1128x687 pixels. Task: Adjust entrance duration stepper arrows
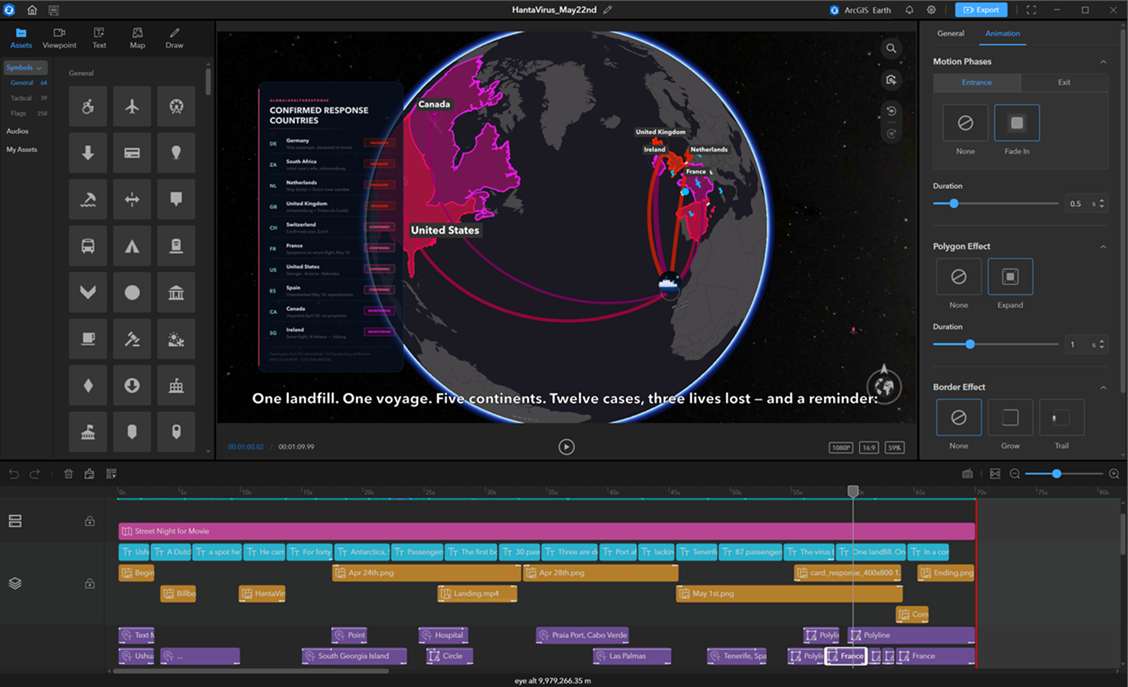[x=1101, y=204]
